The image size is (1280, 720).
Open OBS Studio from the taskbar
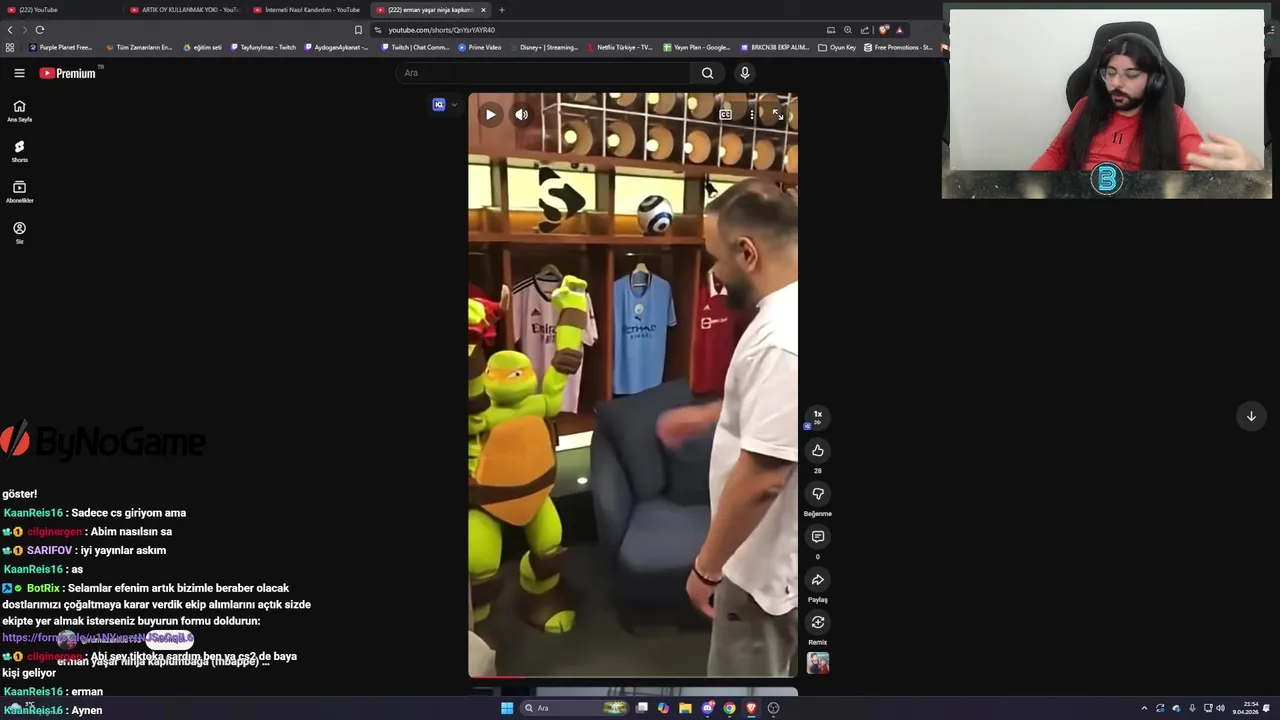point(773,708)
